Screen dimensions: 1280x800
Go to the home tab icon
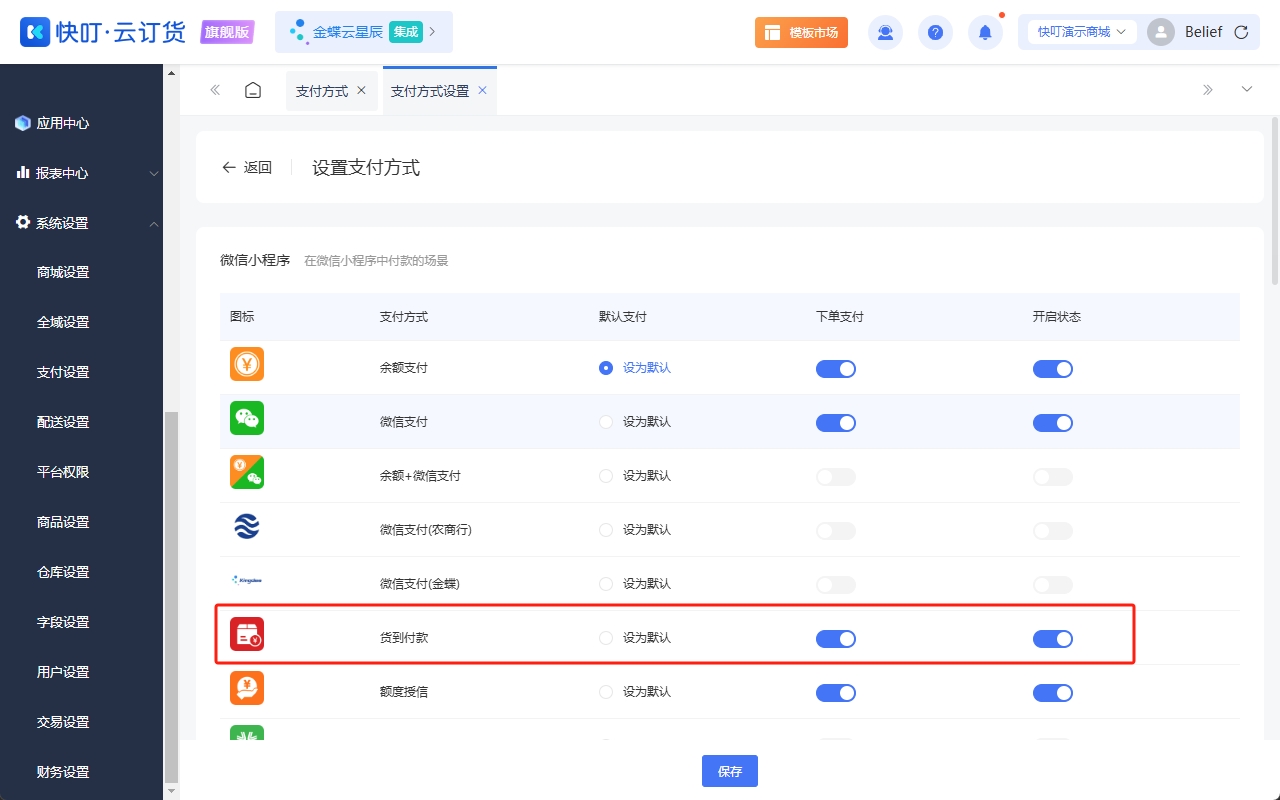point(253,90)
